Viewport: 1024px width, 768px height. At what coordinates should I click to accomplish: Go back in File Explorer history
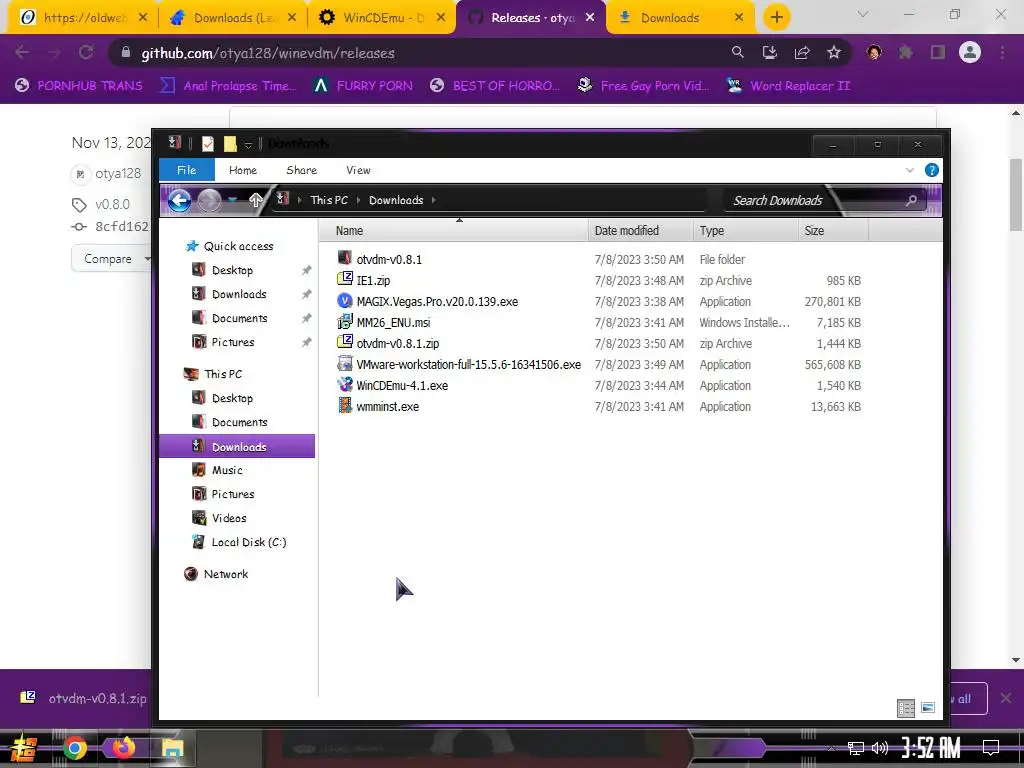[180, 200]
